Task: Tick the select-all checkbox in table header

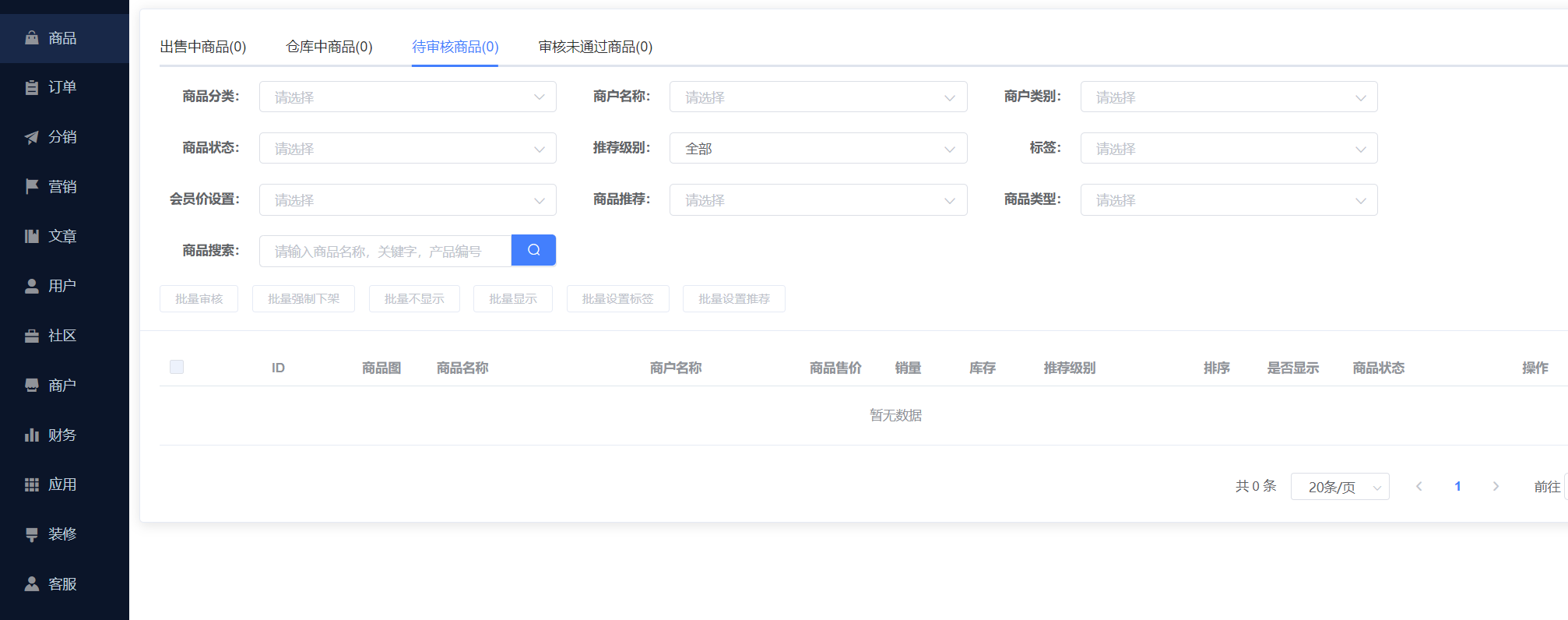Action: (x=177, y=367)
